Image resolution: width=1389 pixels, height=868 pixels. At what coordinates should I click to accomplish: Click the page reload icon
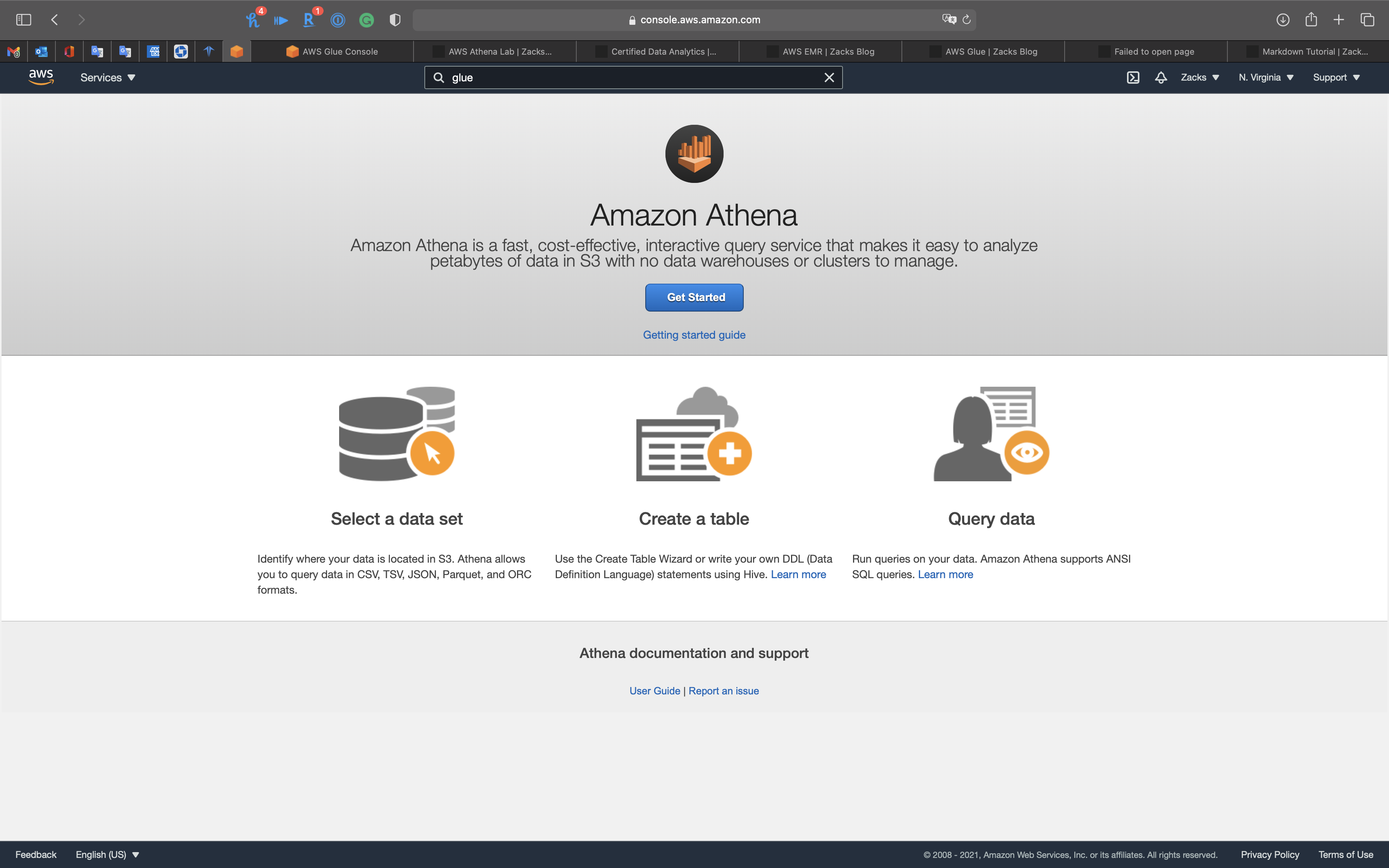[967, 19]
